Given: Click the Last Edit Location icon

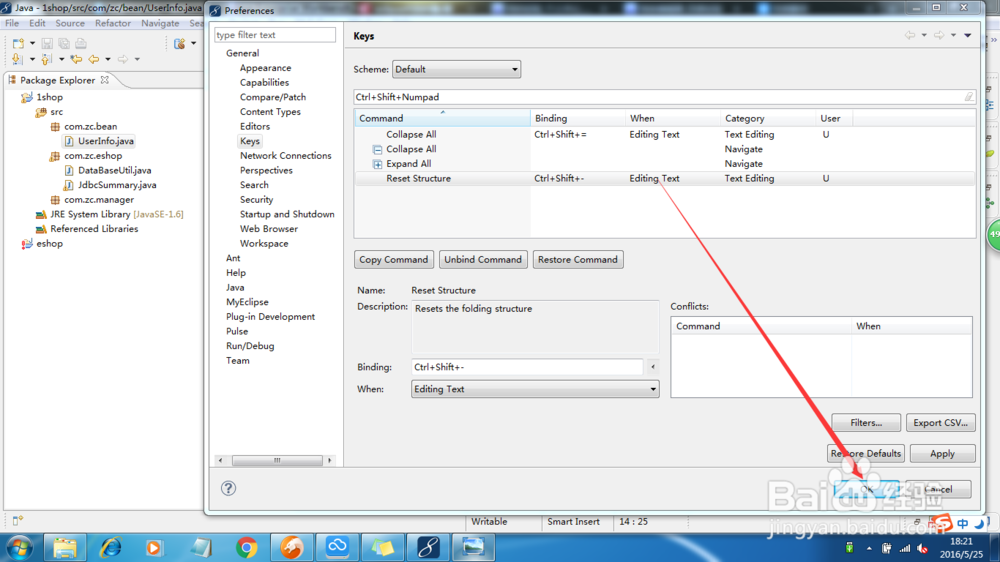Looking at the screenshot, I should click(x=77, y=59).
